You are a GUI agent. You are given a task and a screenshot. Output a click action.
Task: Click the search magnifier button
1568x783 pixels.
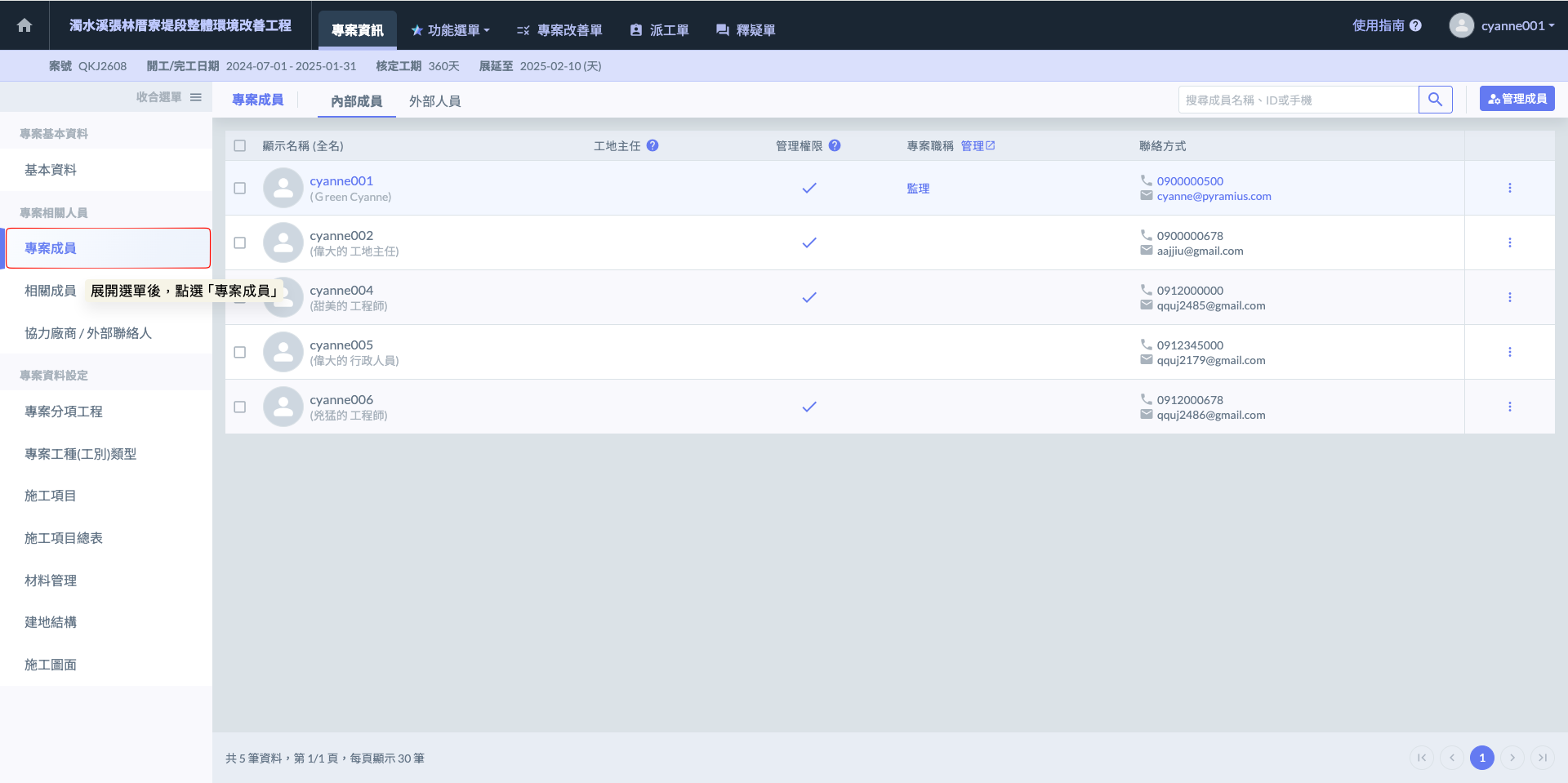[1435, 100]
